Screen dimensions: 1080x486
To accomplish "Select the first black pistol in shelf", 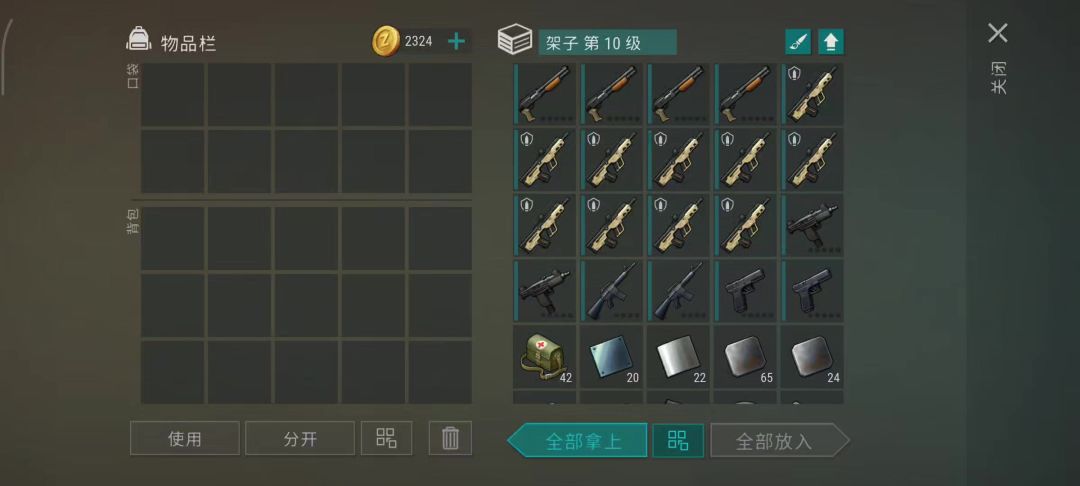I will pyautogui.click(x=745, y=290).
